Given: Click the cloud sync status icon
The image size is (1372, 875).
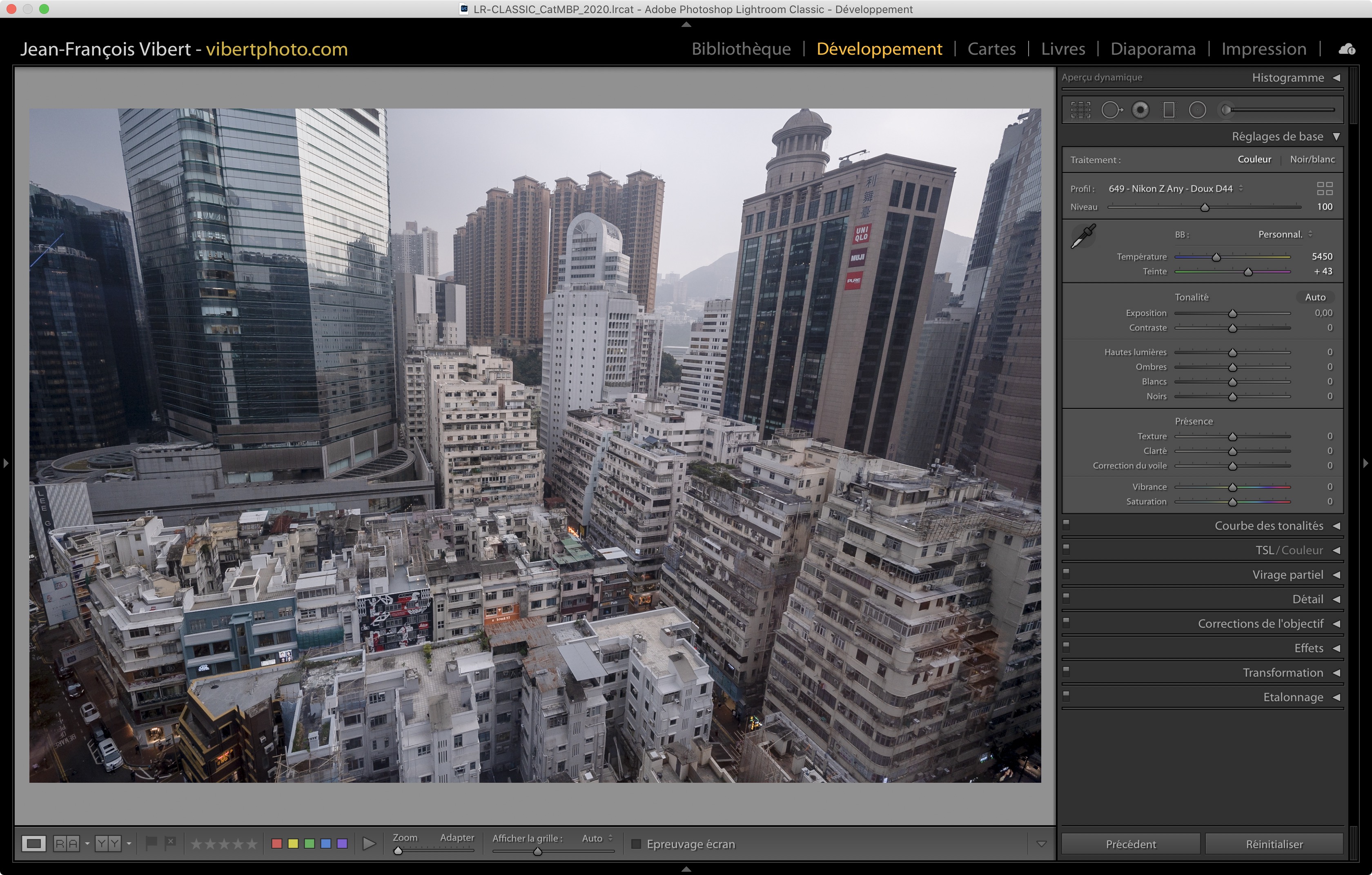Looking at the screenshot, I should tap(1346, 49).
